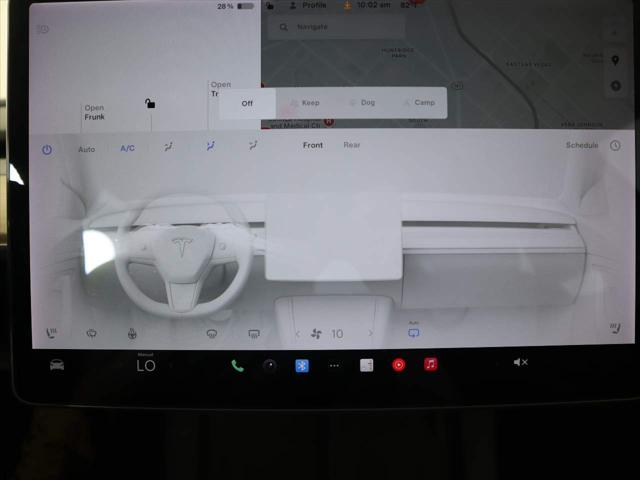Open the Phone app
Screen dimensions: 640x480
(237, 365)
